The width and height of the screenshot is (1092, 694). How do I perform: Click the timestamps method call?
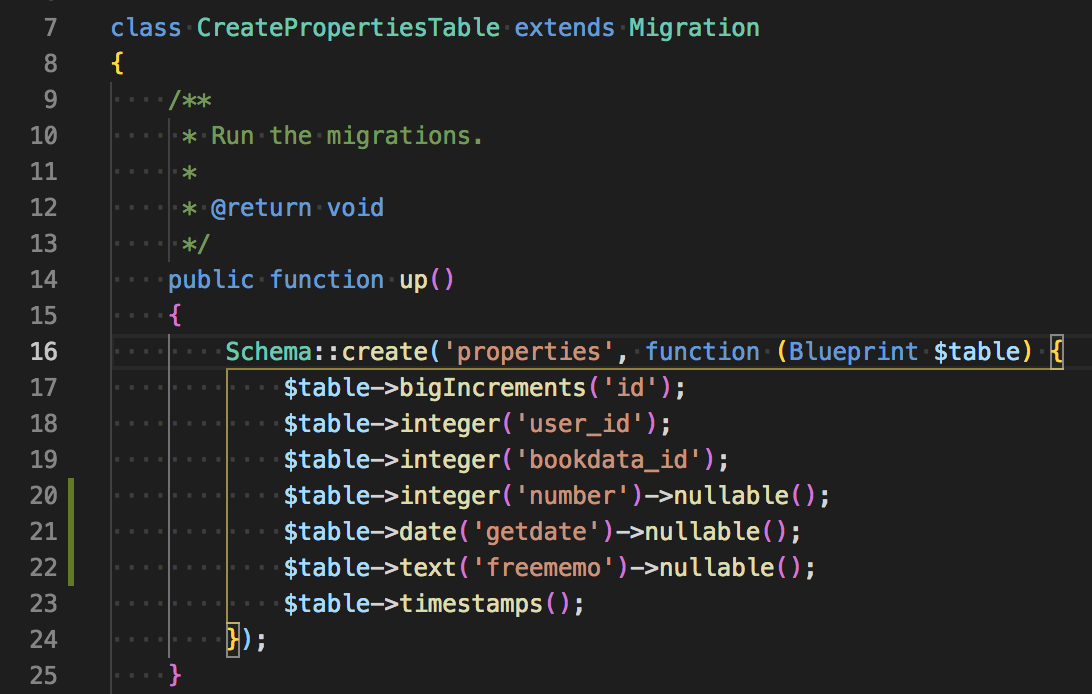coord(471,604)
